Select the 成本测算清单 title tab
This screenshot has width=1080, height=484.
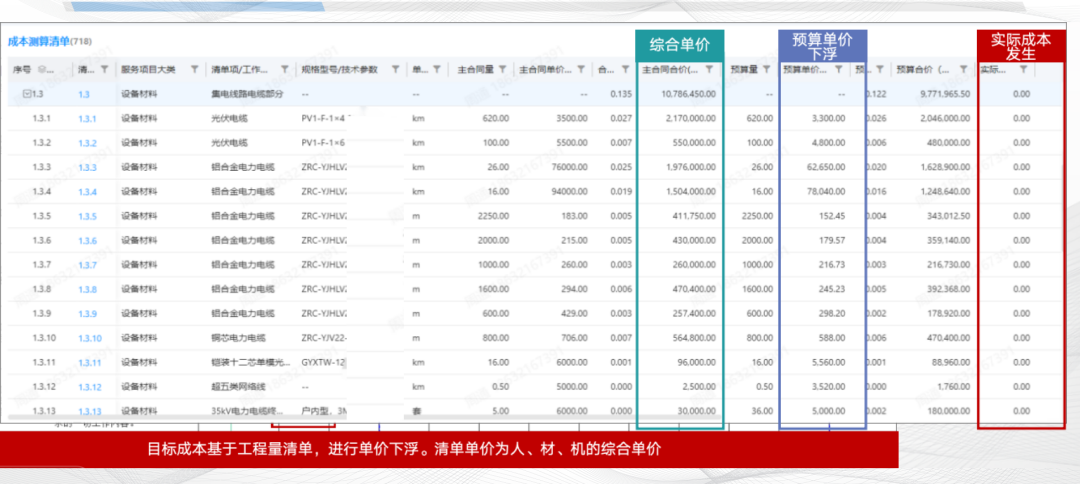[38, 41]
